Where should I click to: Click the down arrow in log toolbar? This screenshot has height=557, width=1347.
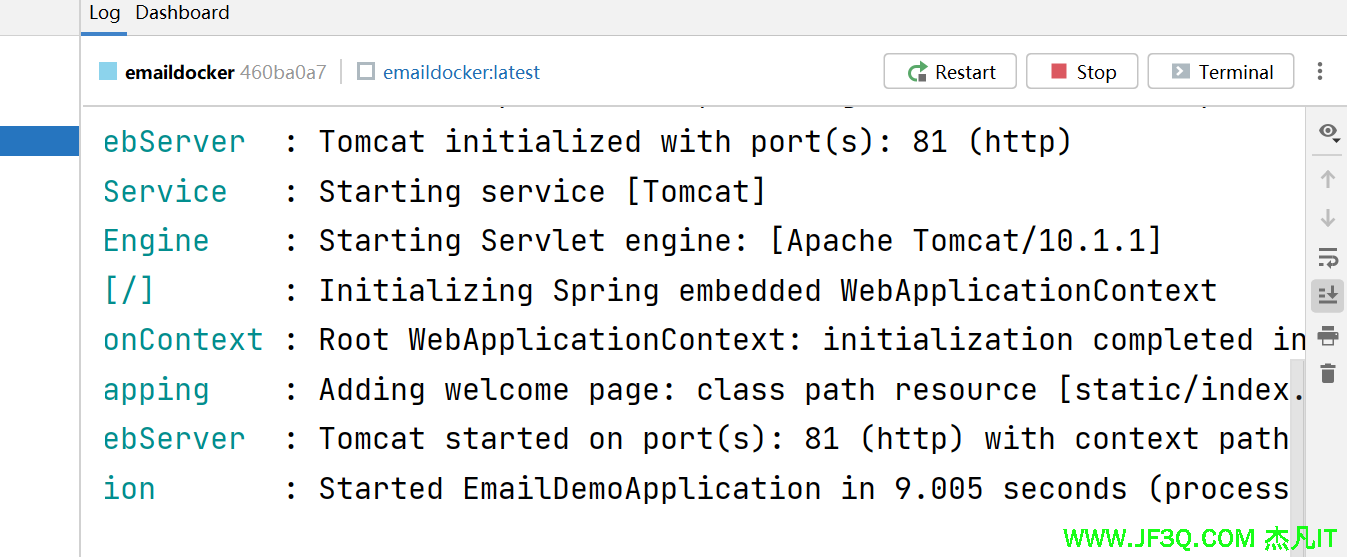click(1328, 218)
